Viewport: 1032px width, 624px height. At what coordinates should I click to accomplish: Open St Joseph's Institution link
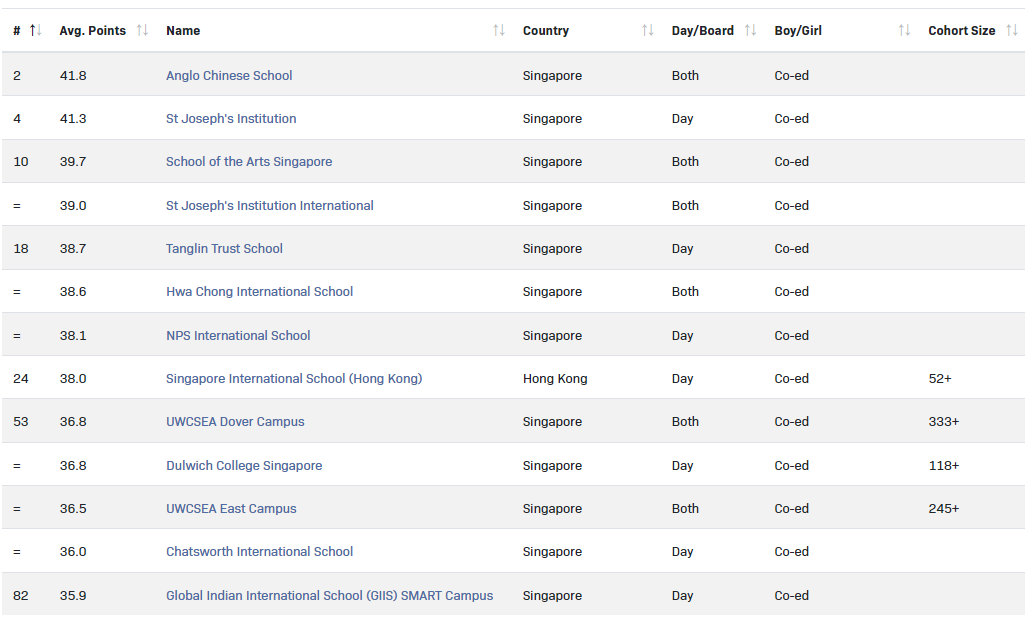(231, 118)
